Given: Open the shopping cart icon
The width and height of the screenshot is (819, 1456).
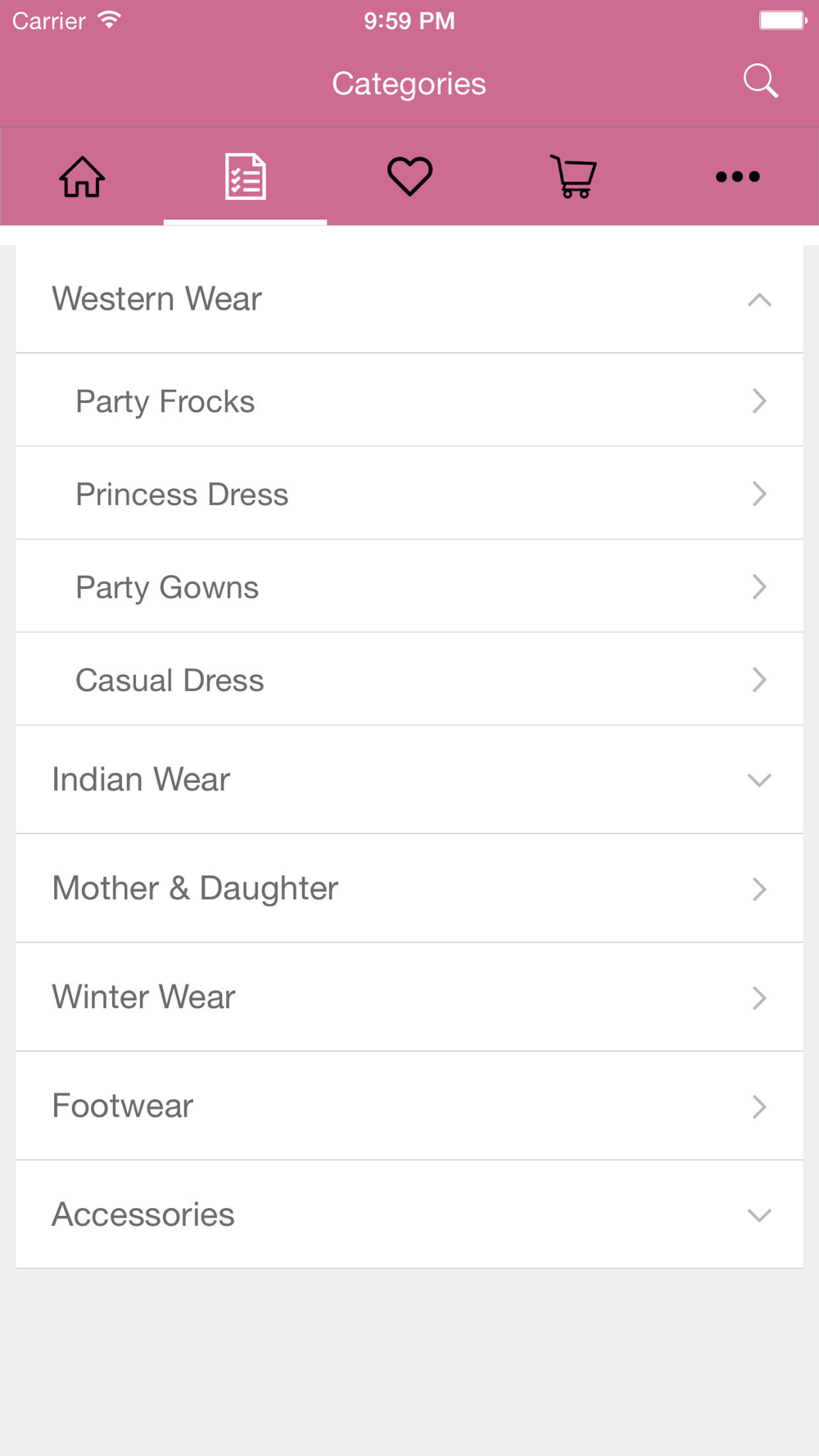Looking at the screenshot, I should coord(573,176).
